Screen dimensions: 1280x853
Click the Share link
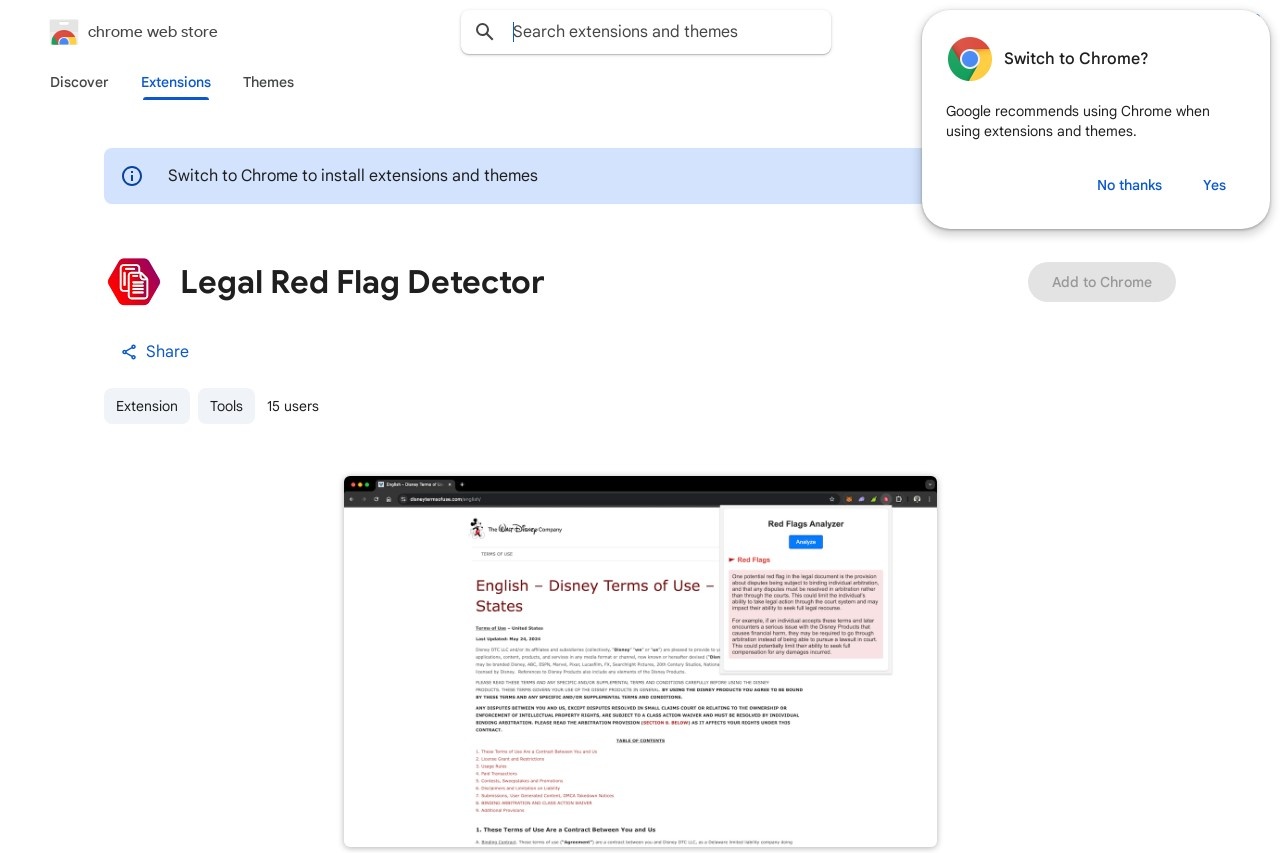[x=154, y=352]
